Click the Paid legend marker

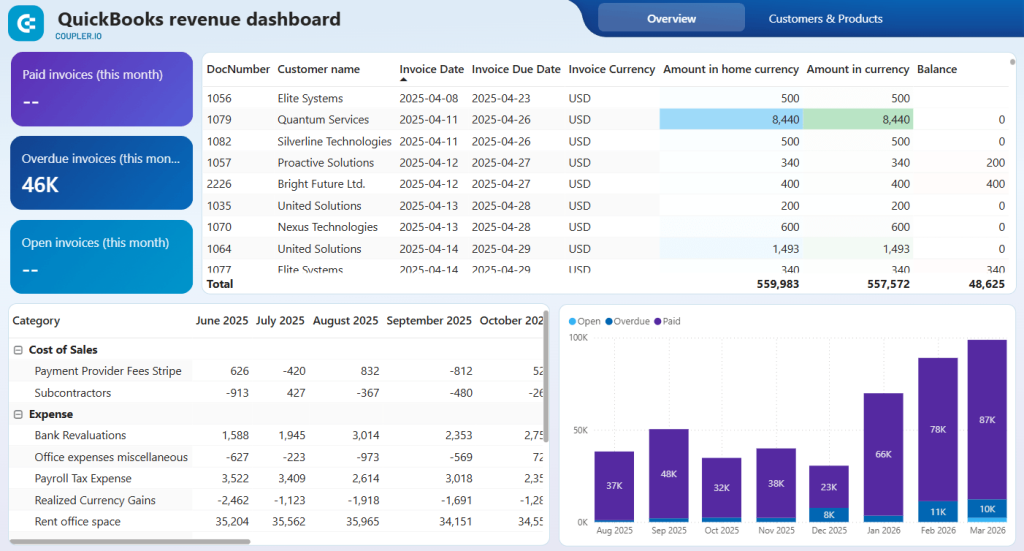(658, 321)
